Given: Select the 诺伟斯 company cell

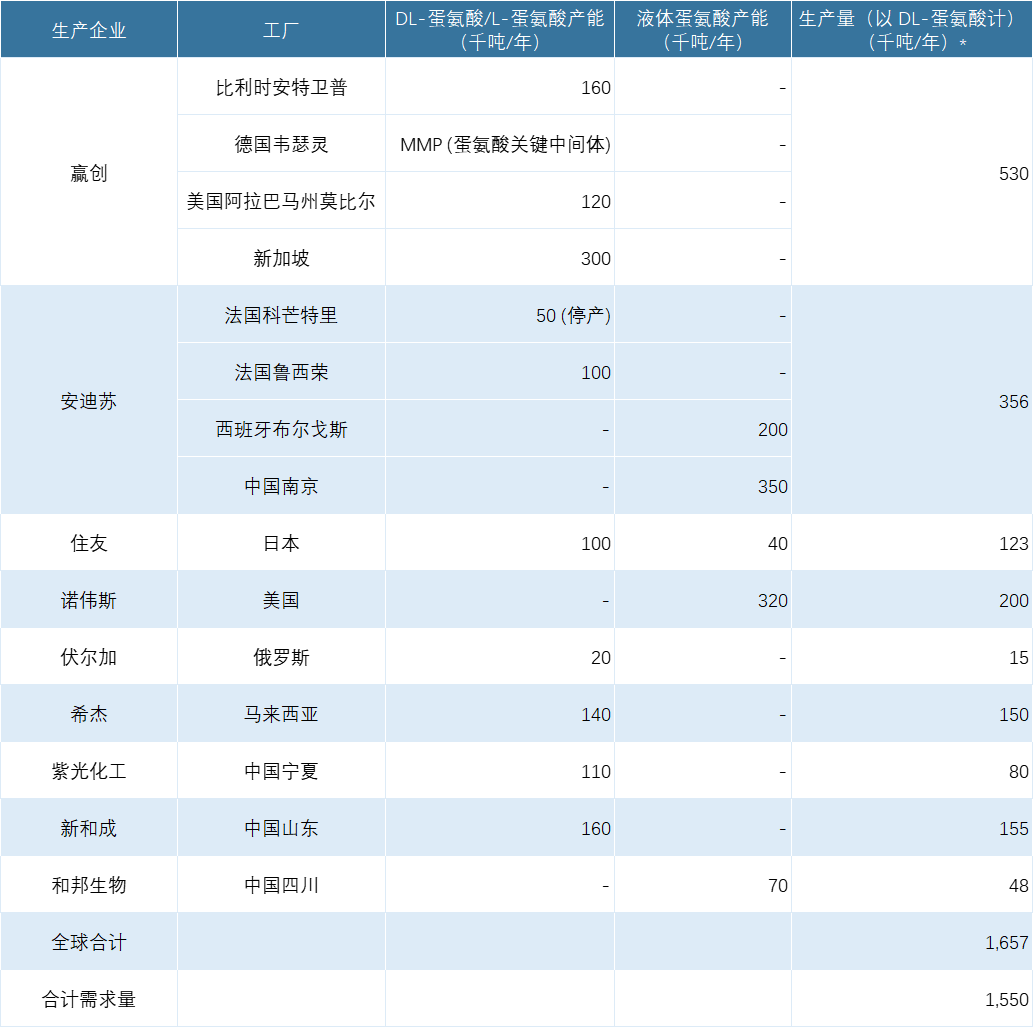Looking at the screenshot, I should click(89, 600).
